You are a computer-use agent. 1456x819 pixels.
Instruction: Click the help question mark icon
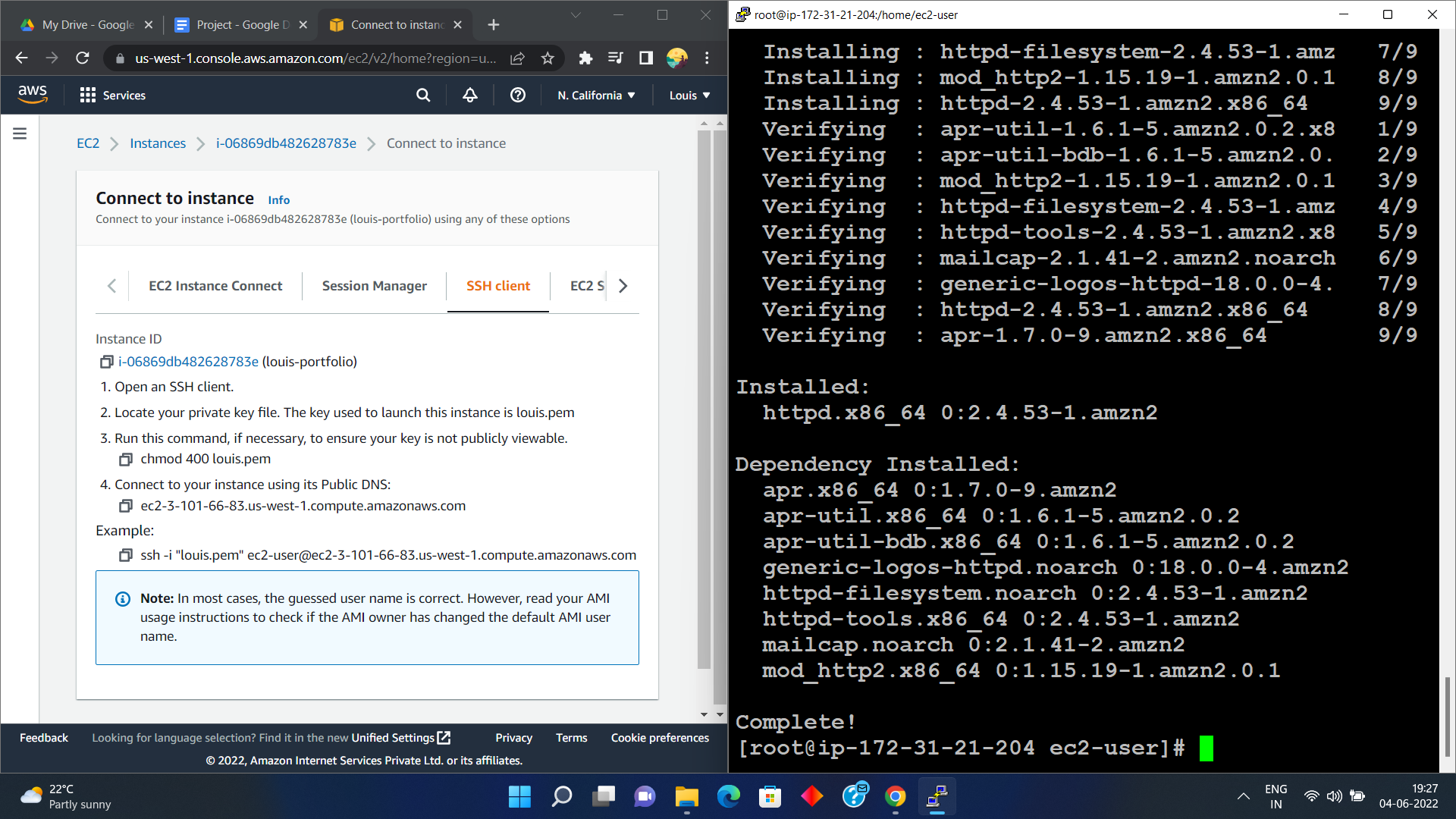click(x=517, y=95)
